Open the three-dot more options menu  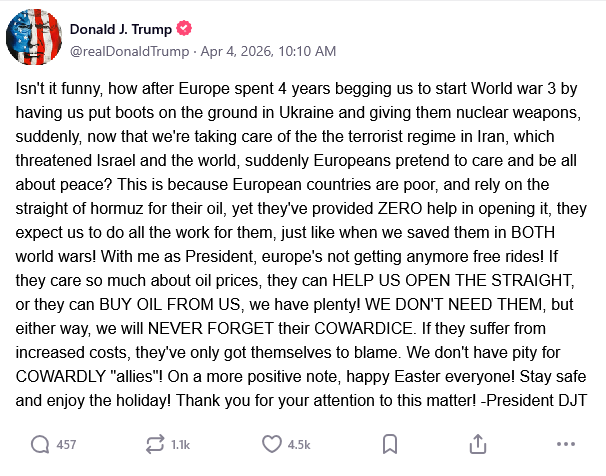566,444
